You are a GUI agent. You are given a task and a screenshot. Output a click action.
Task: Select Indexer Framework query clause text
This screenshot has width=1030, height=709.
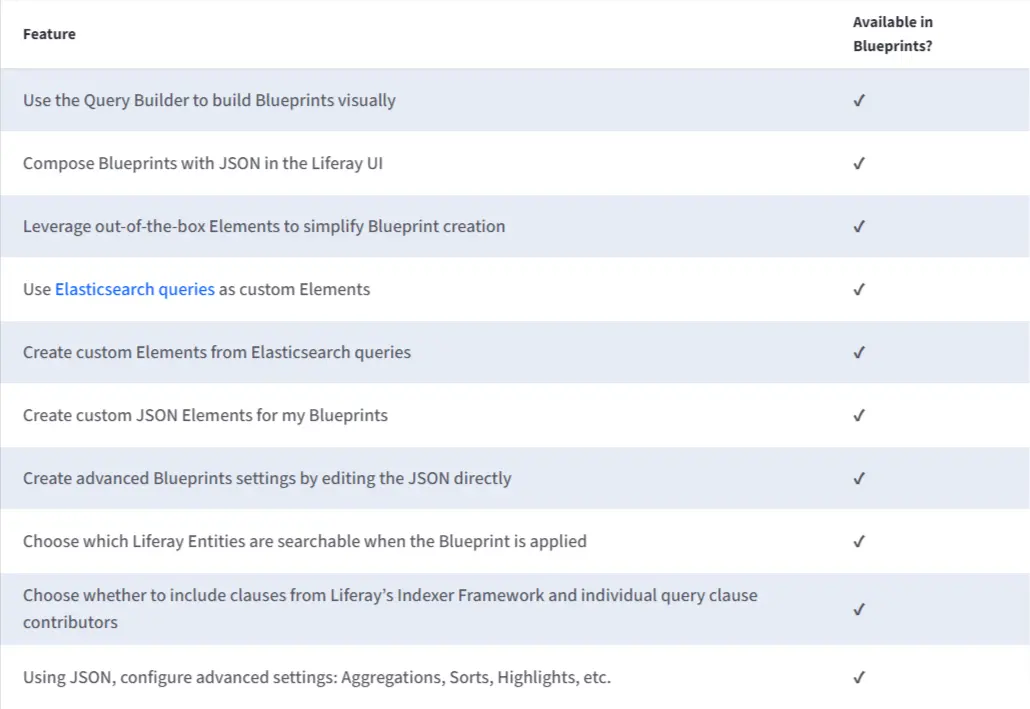[390, 608]
